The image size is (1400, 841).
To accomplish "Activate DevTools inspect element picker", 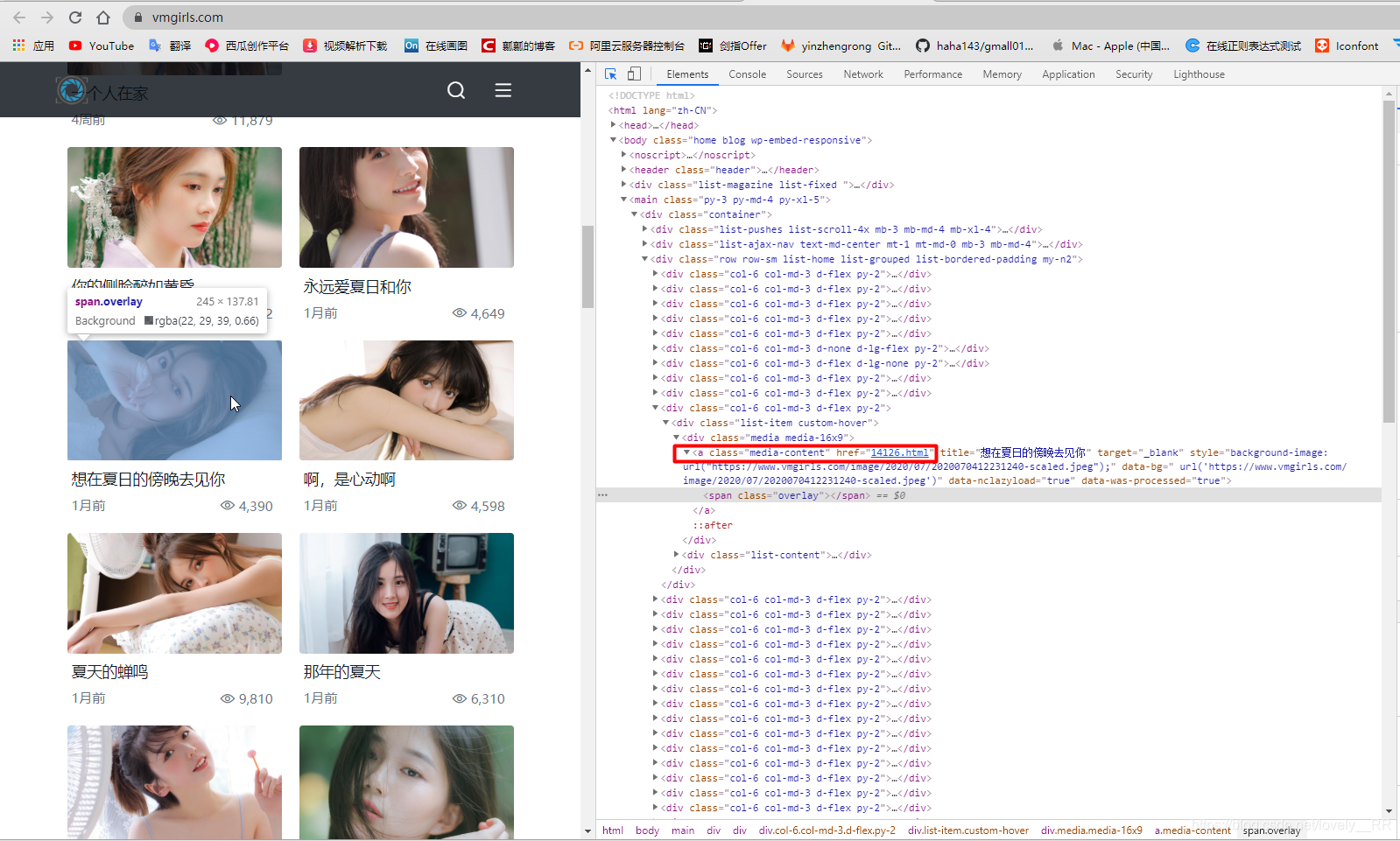I will pyautogui.click(x=611, y=74).
